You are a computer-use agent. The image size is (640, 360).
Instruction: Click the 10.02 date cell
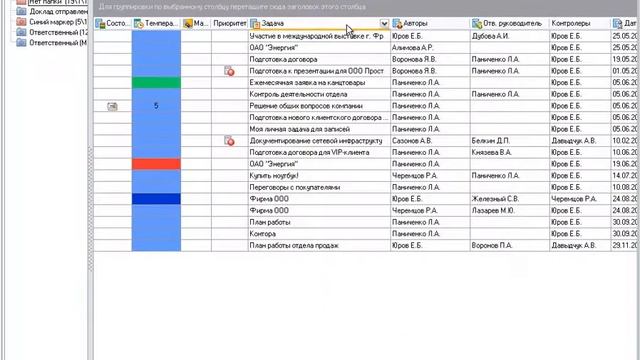625,141
